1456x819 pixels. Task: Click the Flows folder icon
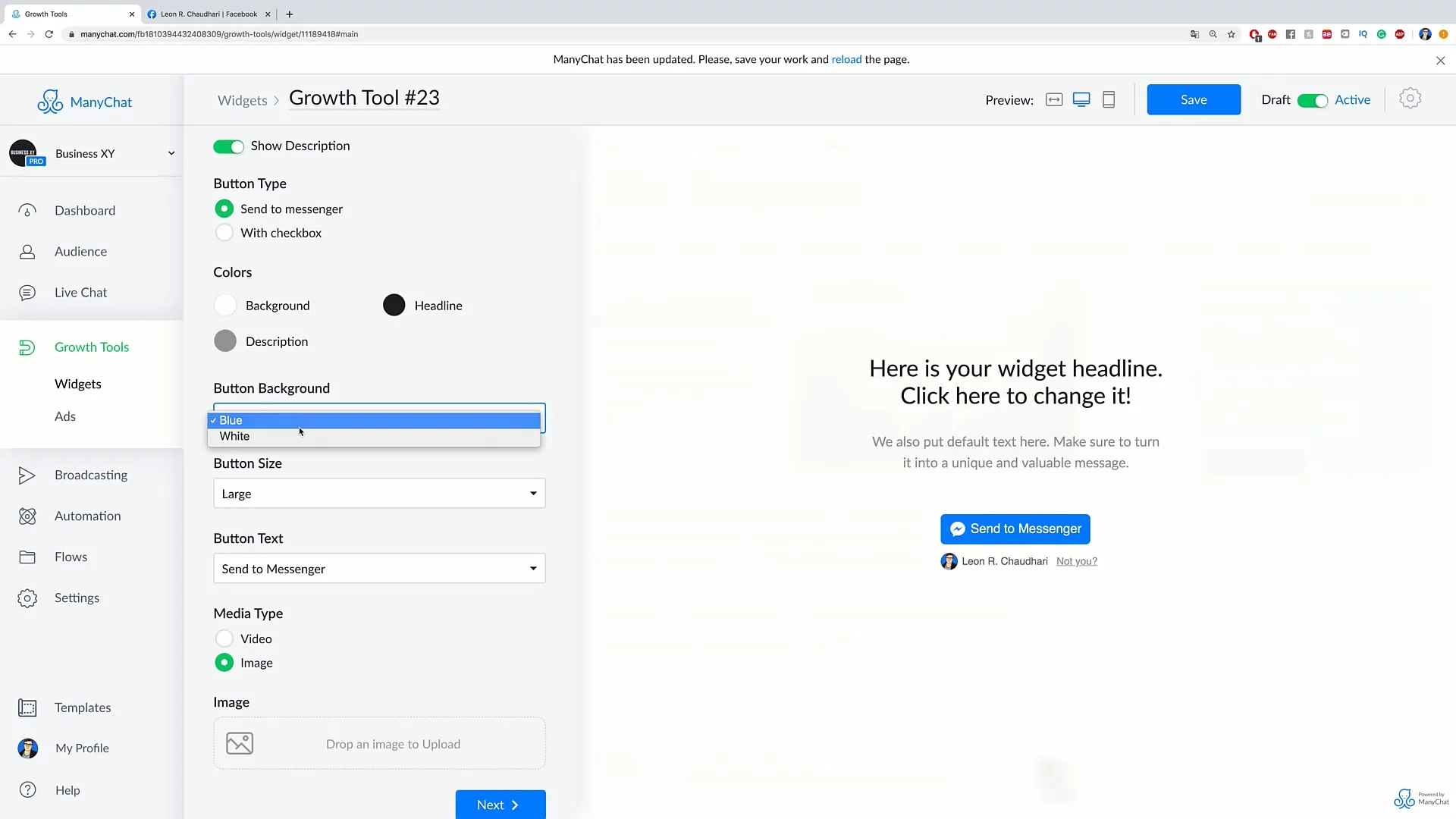27,557
